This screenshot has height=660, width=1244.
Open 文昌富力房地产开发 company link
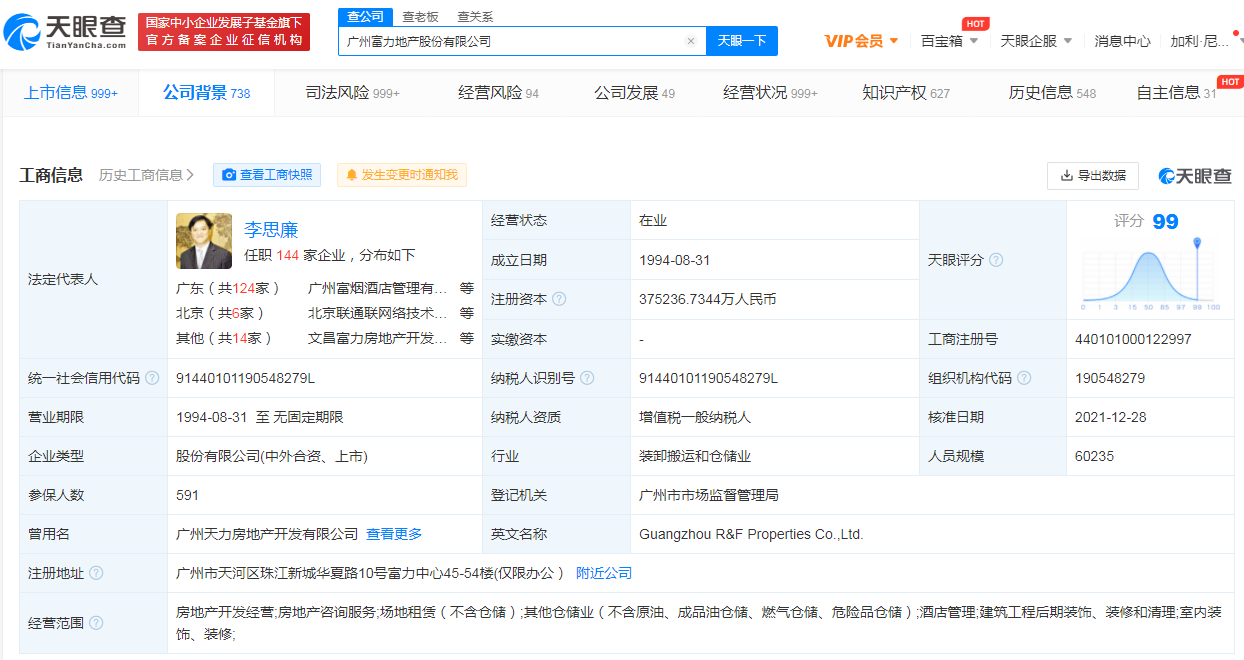coord(378,338)
